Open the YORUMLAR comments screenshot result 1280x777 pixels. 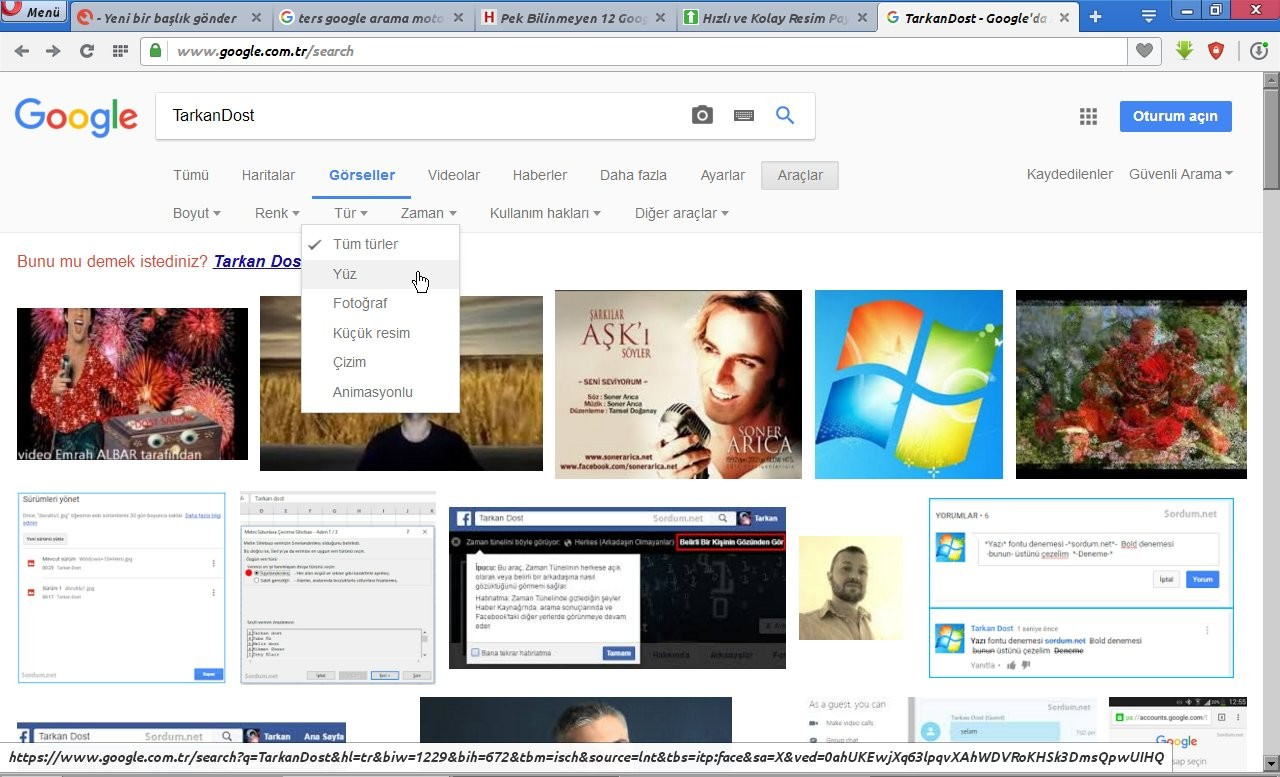(x=1081, y=588)
